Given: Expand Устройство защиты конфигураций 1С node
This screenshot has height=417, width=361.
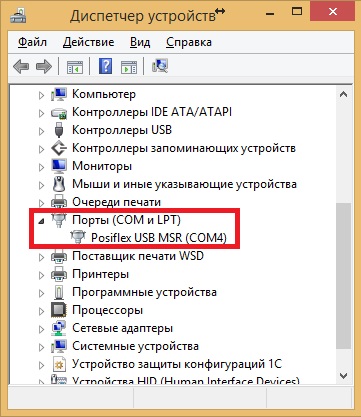Looking at the screenshot, I should (41, 365).
